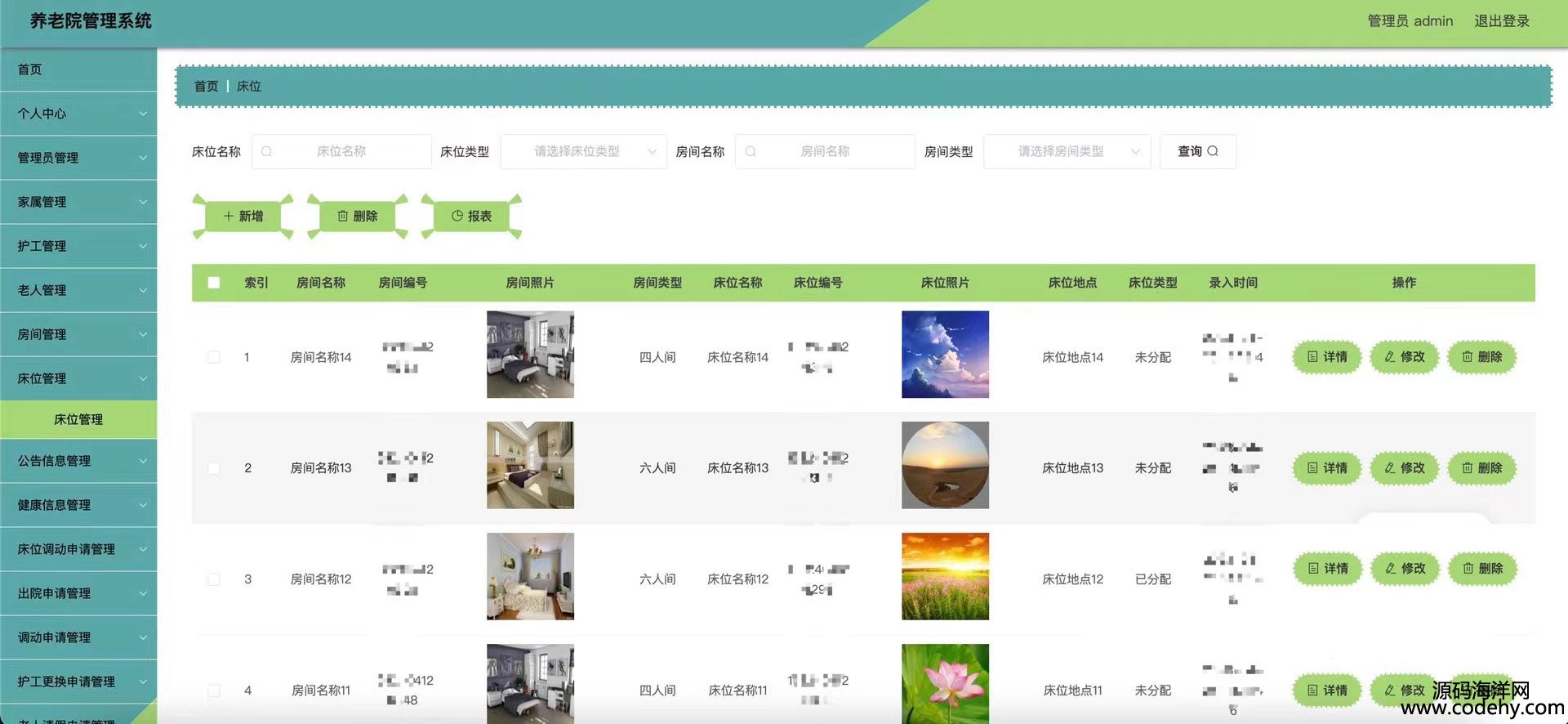Expand the 房间管理 sidebar menu
The width and height of the screenshot is (1568, 724).
tap(78, 334)
